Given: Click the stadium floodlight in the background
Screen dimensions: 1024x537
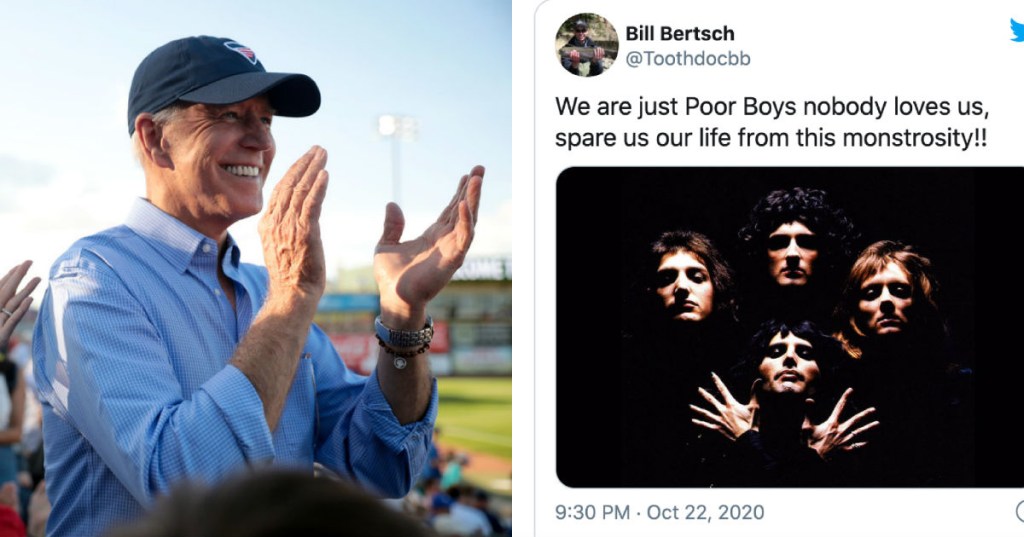Looking at the screenshot, I should click(395, 126).
